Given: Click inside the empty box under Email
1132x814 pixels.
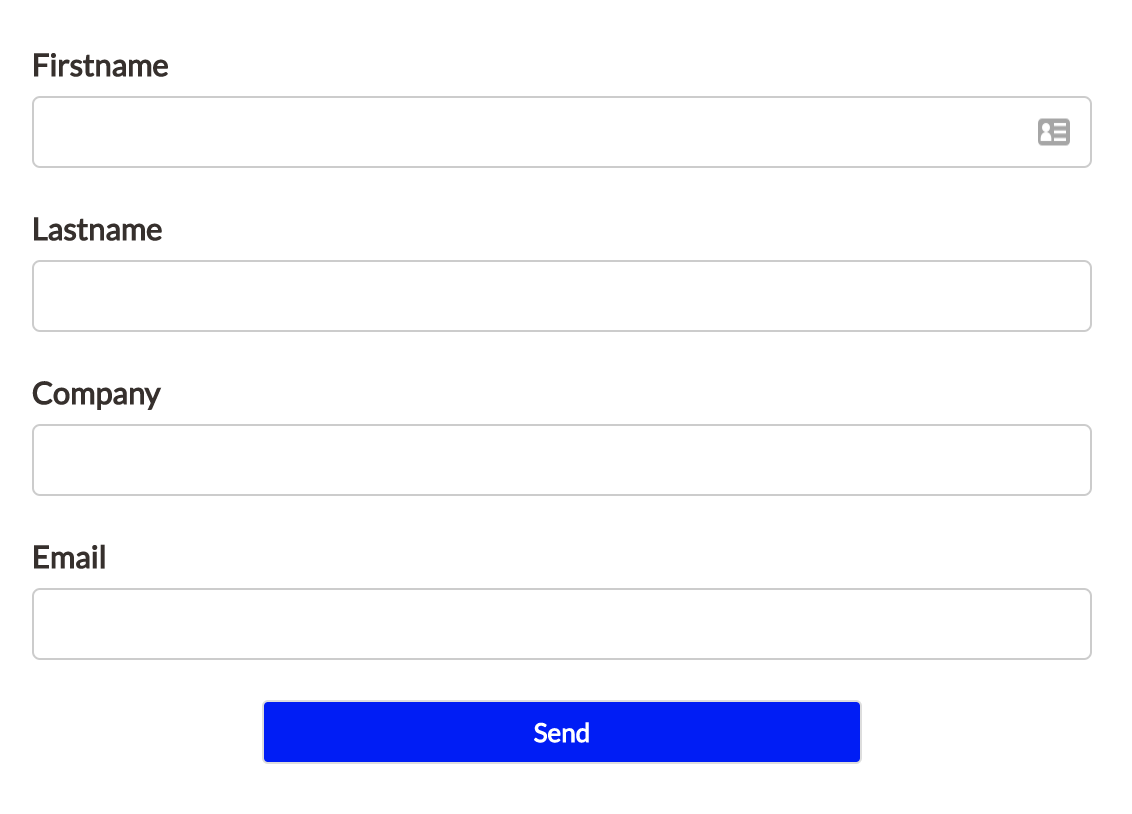Looking at the screenshot, I should (x=562, y=623).
